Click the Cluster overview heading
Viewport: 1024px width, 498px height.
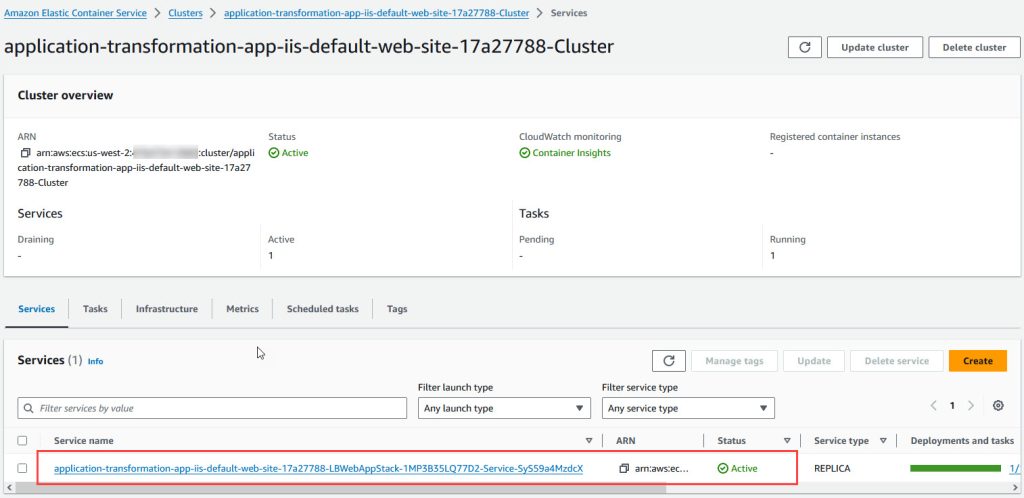pyautogui.click(x=65, y=95)
